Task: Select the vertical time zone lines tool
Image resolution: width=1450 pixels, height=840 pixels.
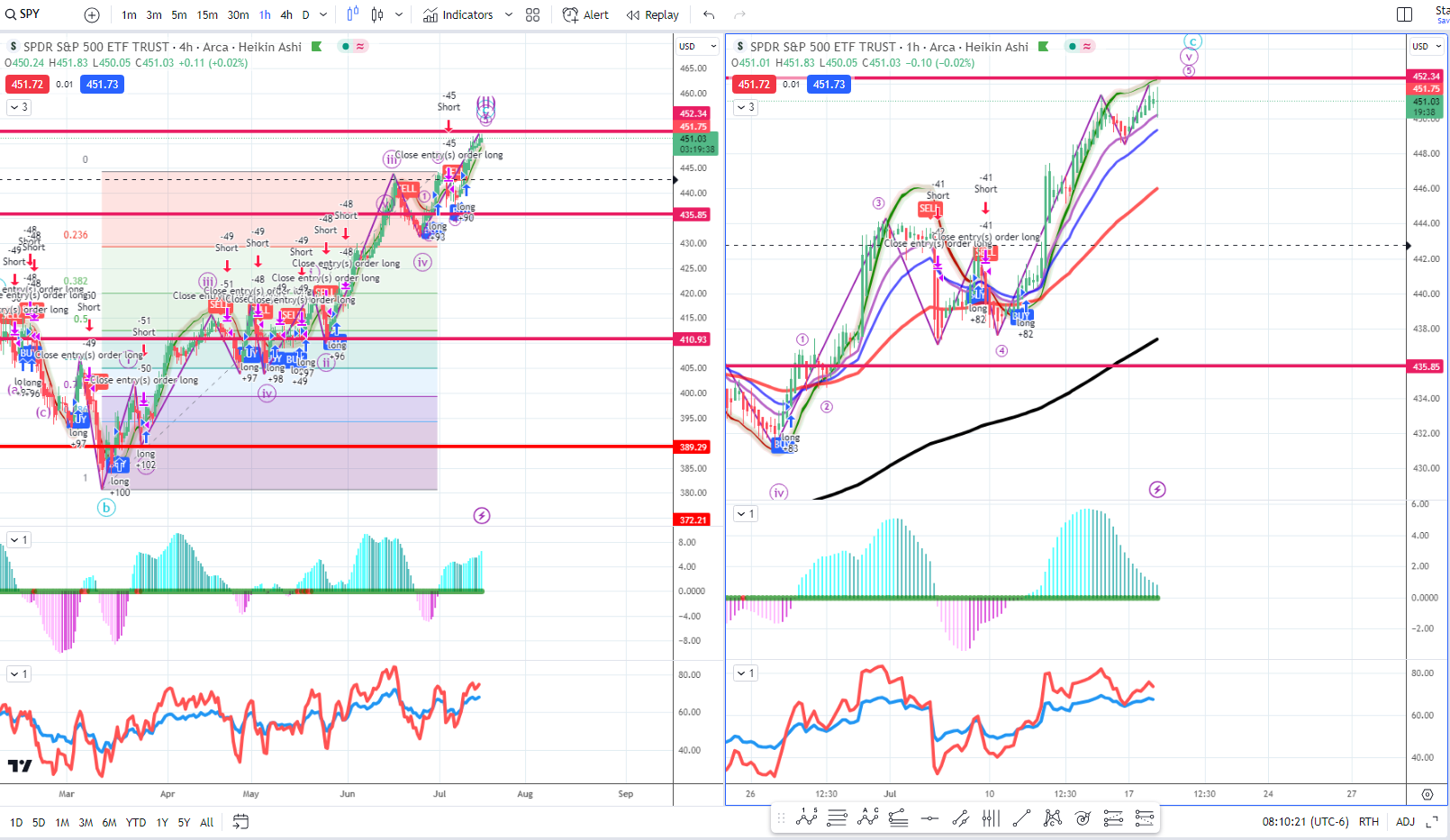Action: tap(991, 817)
